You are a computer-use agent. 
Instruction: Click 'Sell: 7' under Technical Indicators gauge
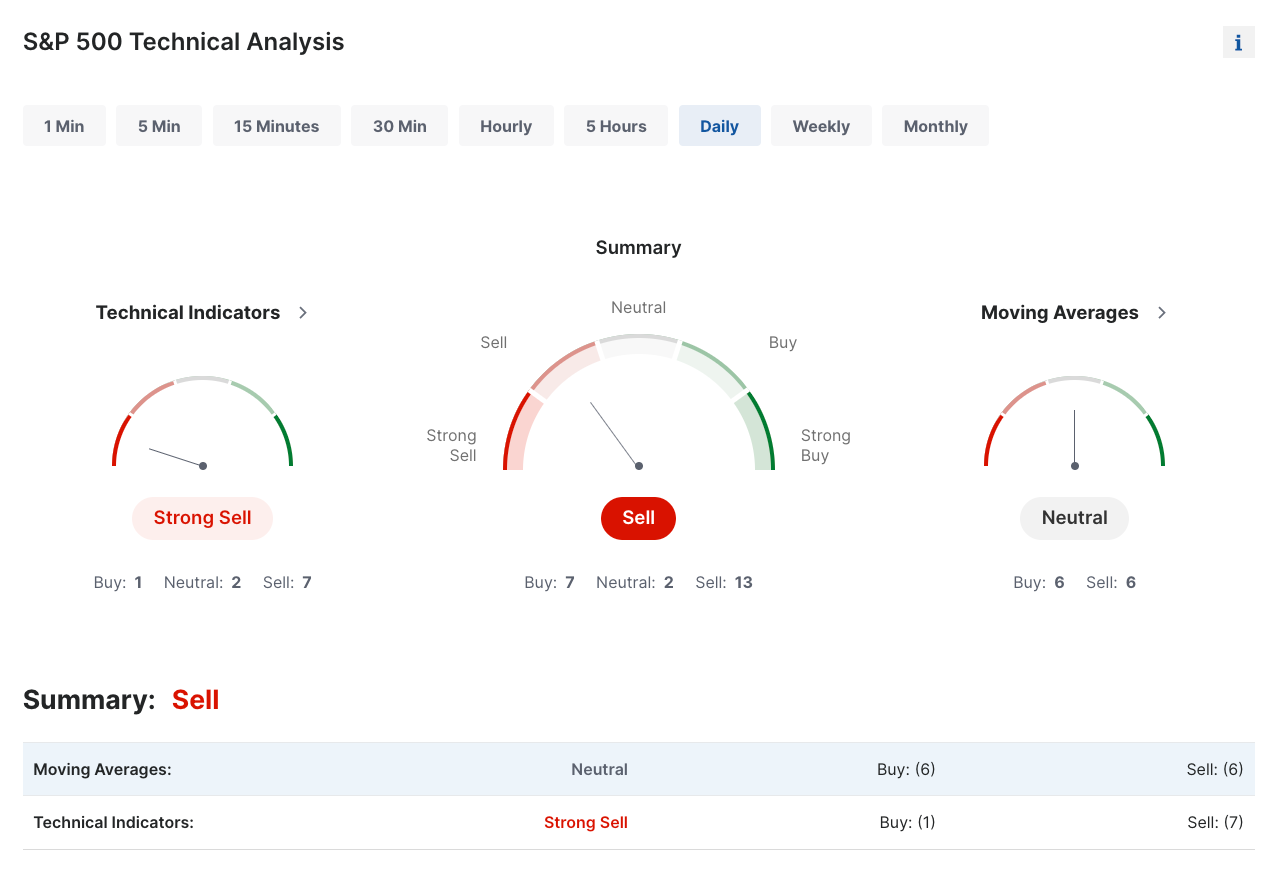tap(287, 582)
